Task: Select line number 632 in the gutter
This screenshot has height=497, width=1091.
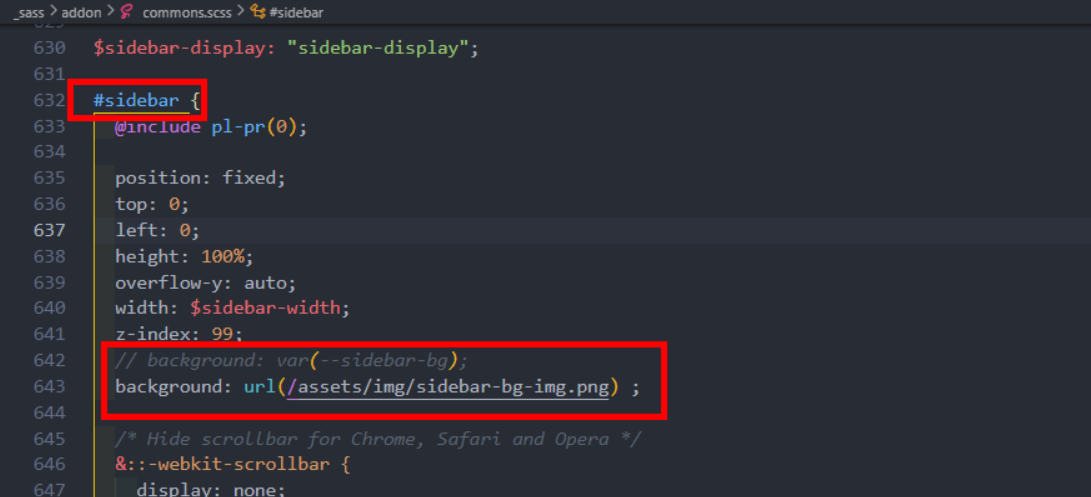Action: (x=49, y=101)
